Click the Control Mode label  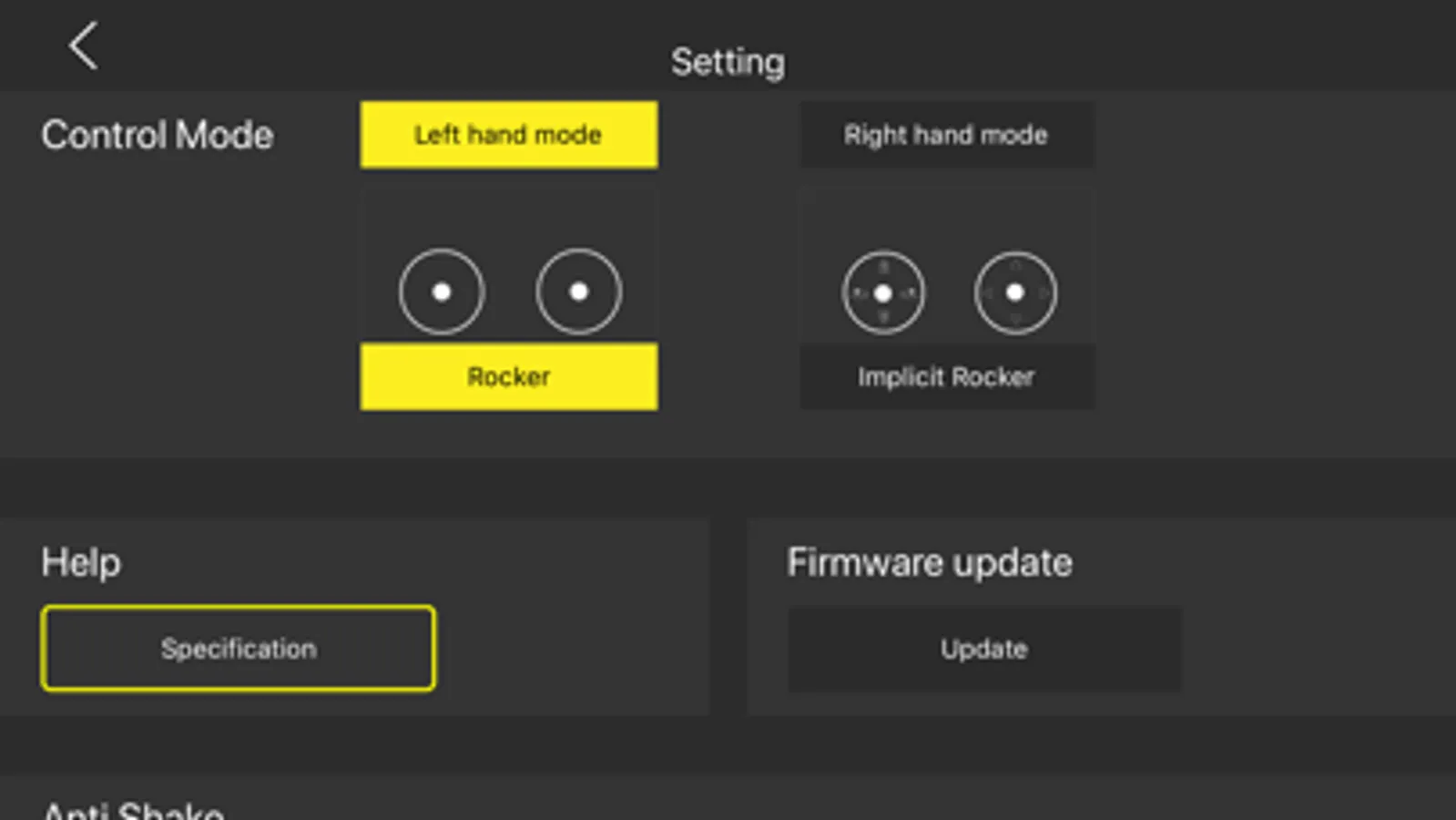click(x=158, y=135)
